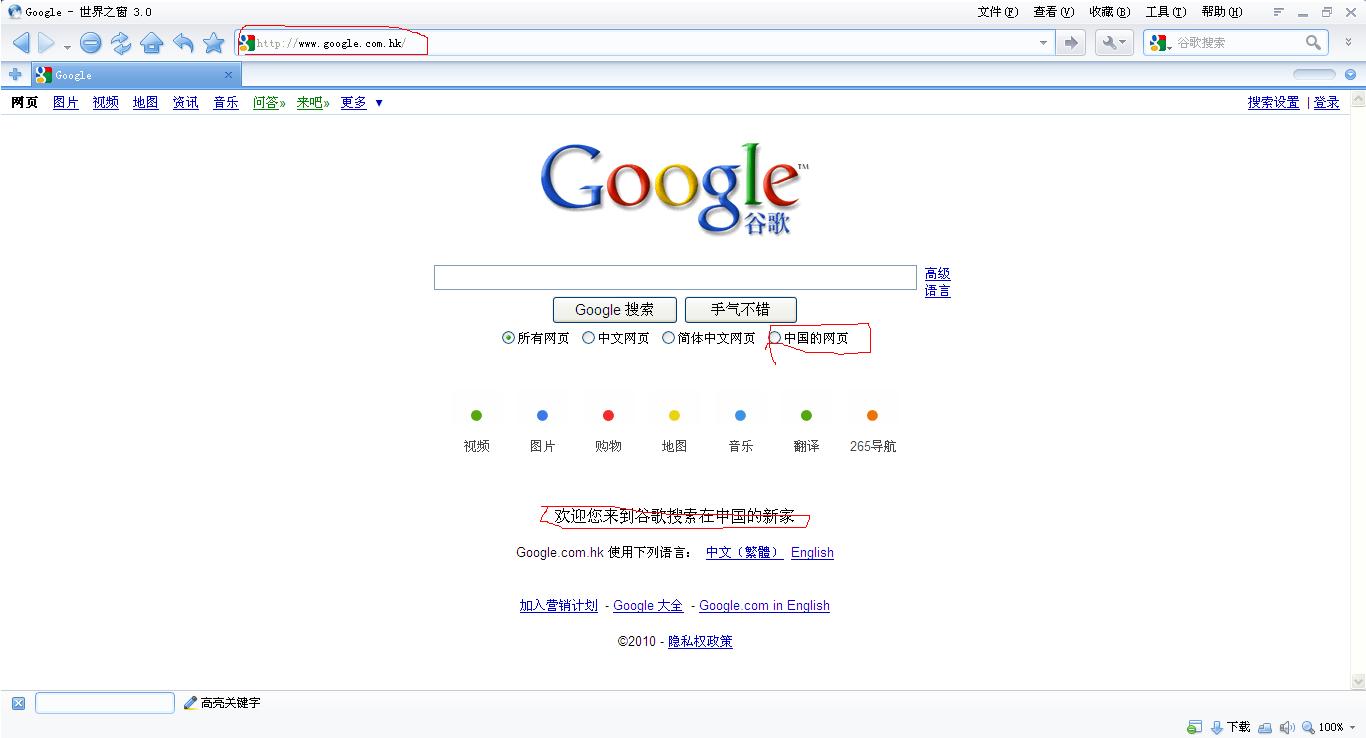This screenshot has height=738, width=1366.
Task: Click the green windows icon in status bar
Action: [x=1195, y=727]
